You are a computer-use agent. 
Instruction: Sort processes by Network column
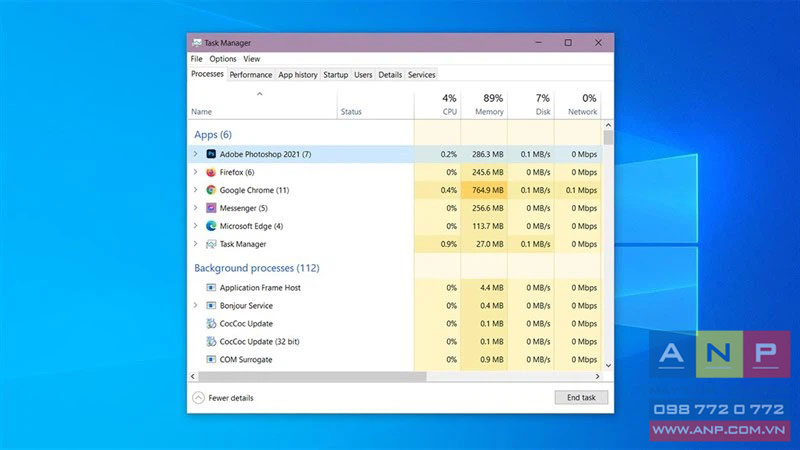578,105
